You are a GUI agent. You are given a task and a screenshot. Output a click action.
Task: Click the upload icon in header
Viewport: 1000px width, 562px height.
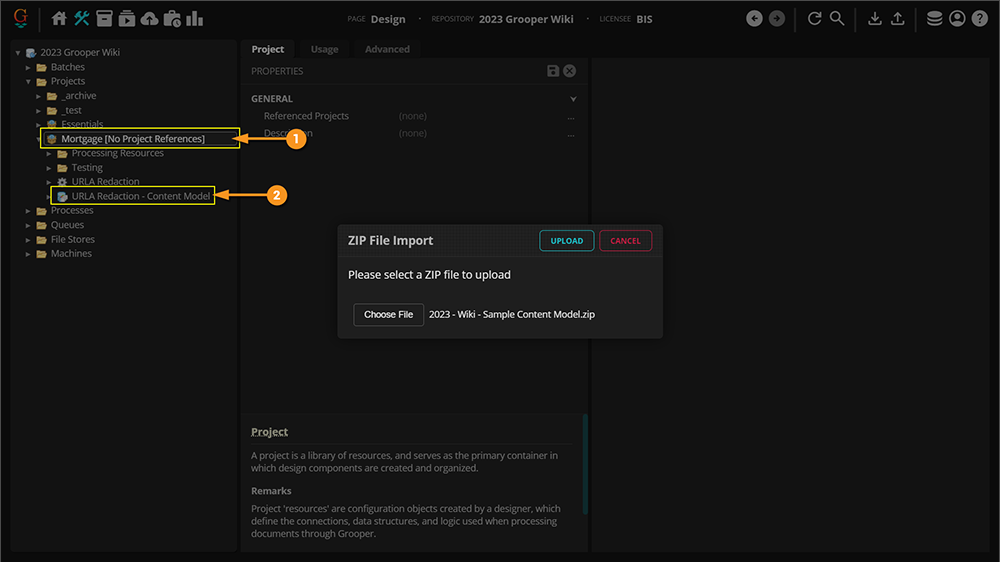(898, 19)
